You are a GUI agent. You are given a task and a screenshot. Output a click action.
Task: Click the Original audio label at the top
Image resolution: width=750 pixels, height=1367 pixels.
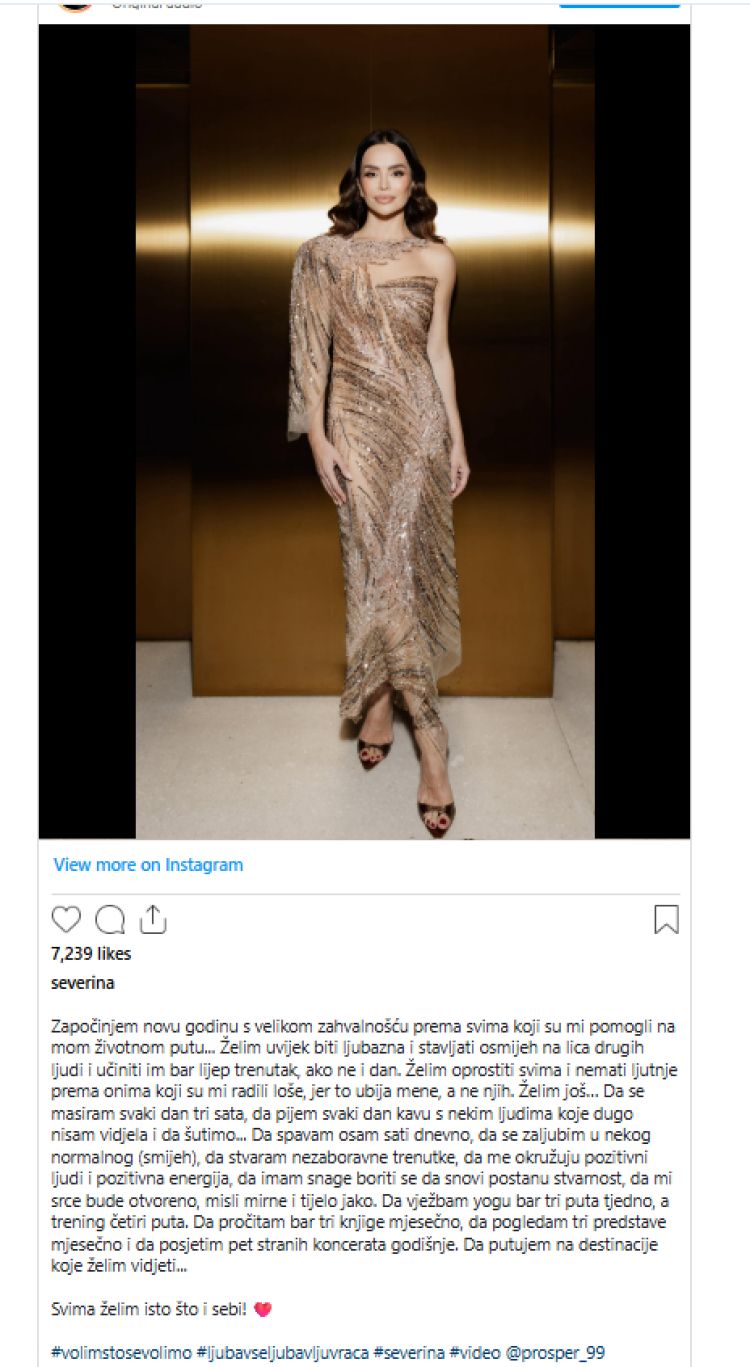click(x=157, y=4)
